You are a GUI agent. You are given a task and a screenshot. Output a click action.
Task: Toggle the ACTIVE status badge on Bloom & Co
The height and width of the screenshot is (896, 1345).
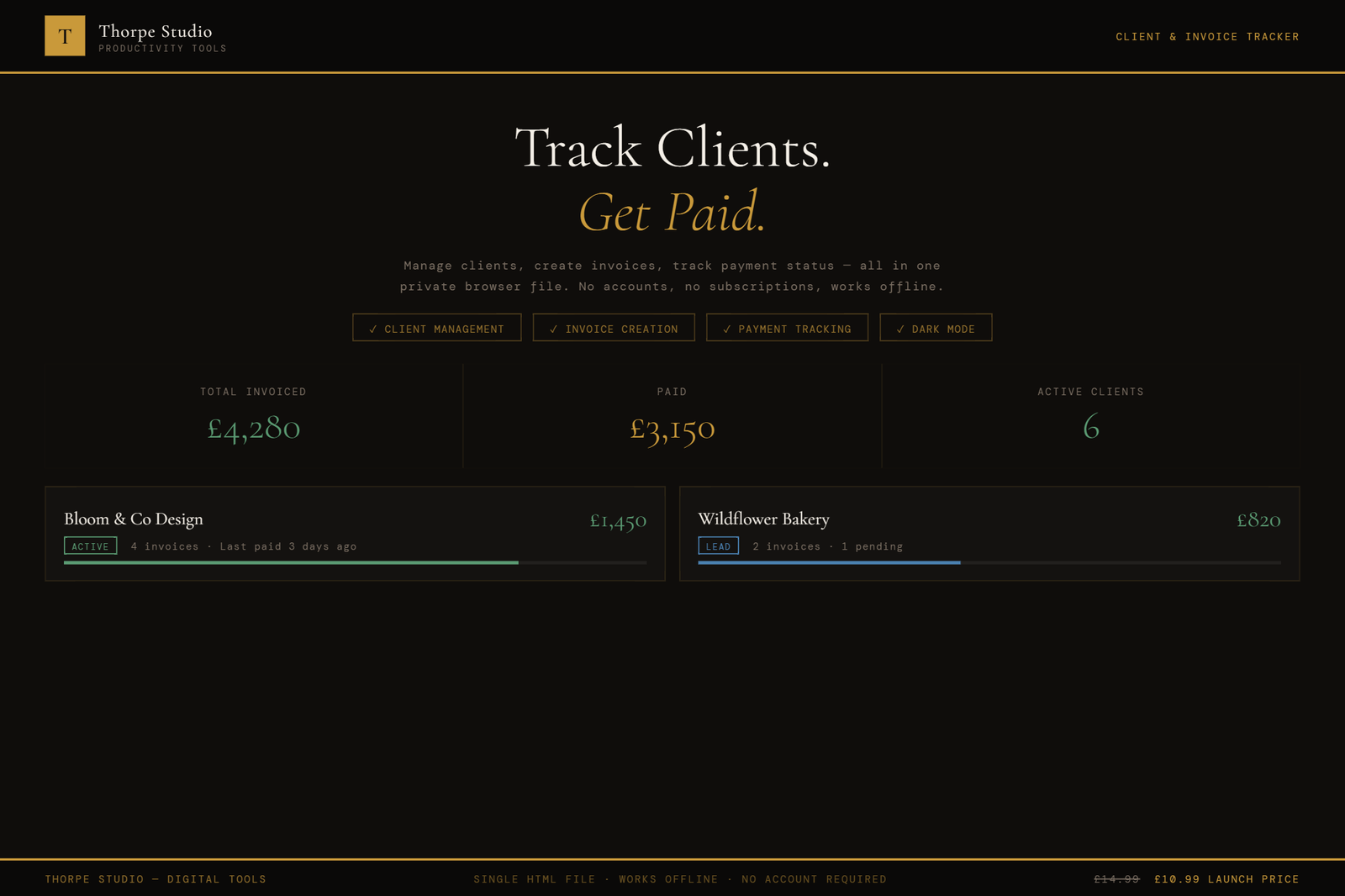(x=90, y=546)
